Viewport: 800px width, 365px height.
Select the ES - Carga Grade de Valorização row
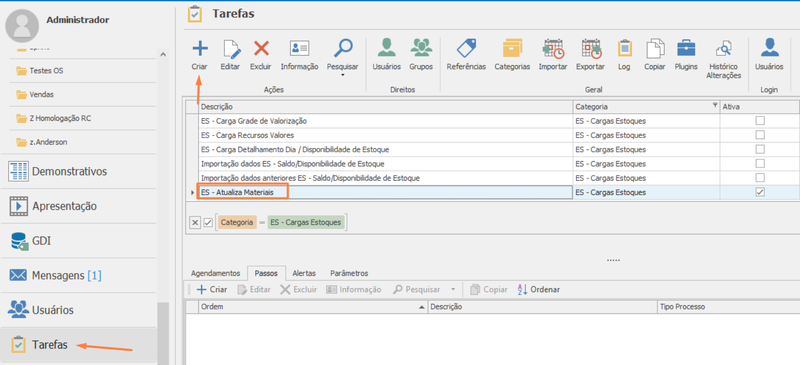click(x=385, y=121)
